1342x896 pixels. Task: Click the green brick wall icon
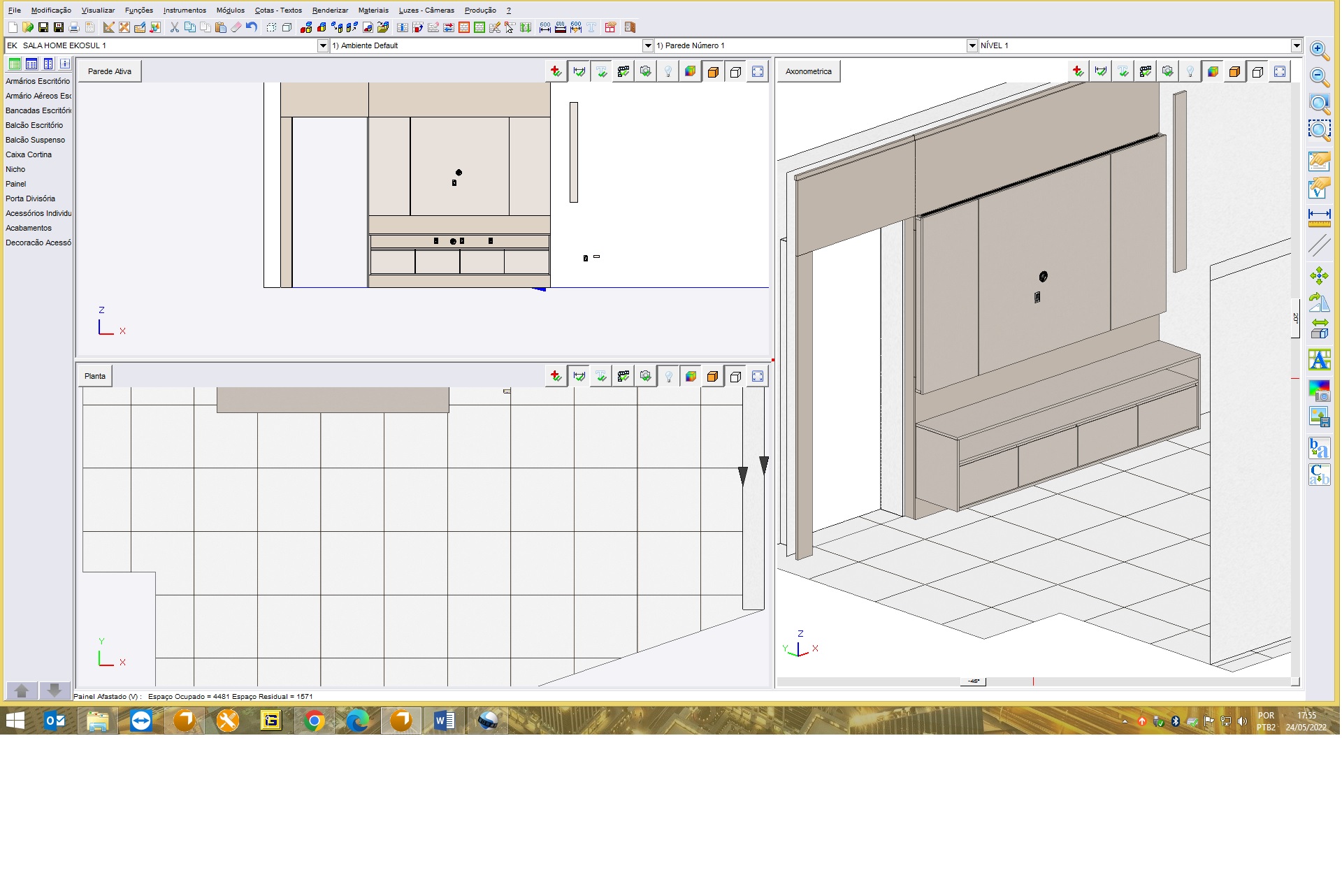tap(479, 27)
